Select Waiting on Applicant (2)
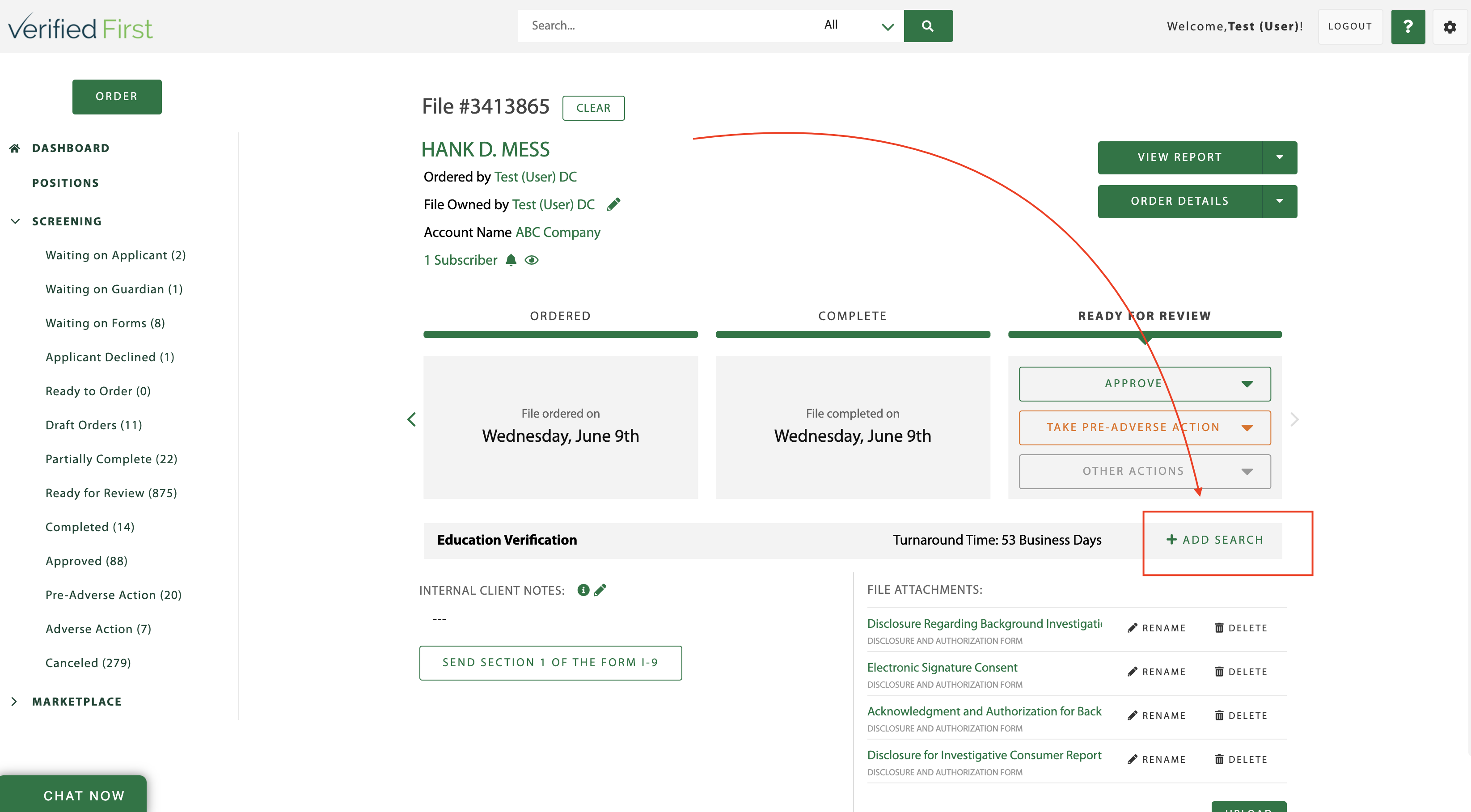 tap(116, 255)
